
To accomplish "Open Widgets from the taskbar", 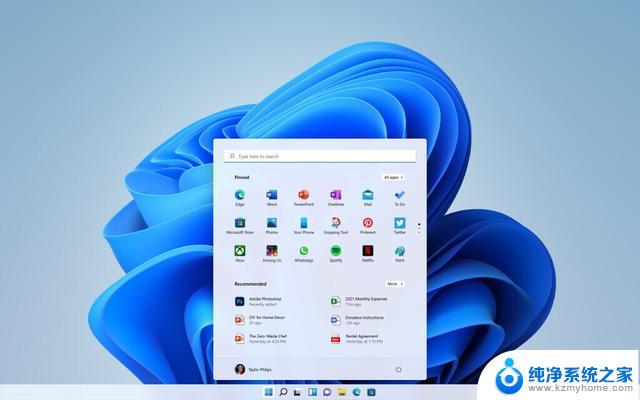I will coord(312,392).
